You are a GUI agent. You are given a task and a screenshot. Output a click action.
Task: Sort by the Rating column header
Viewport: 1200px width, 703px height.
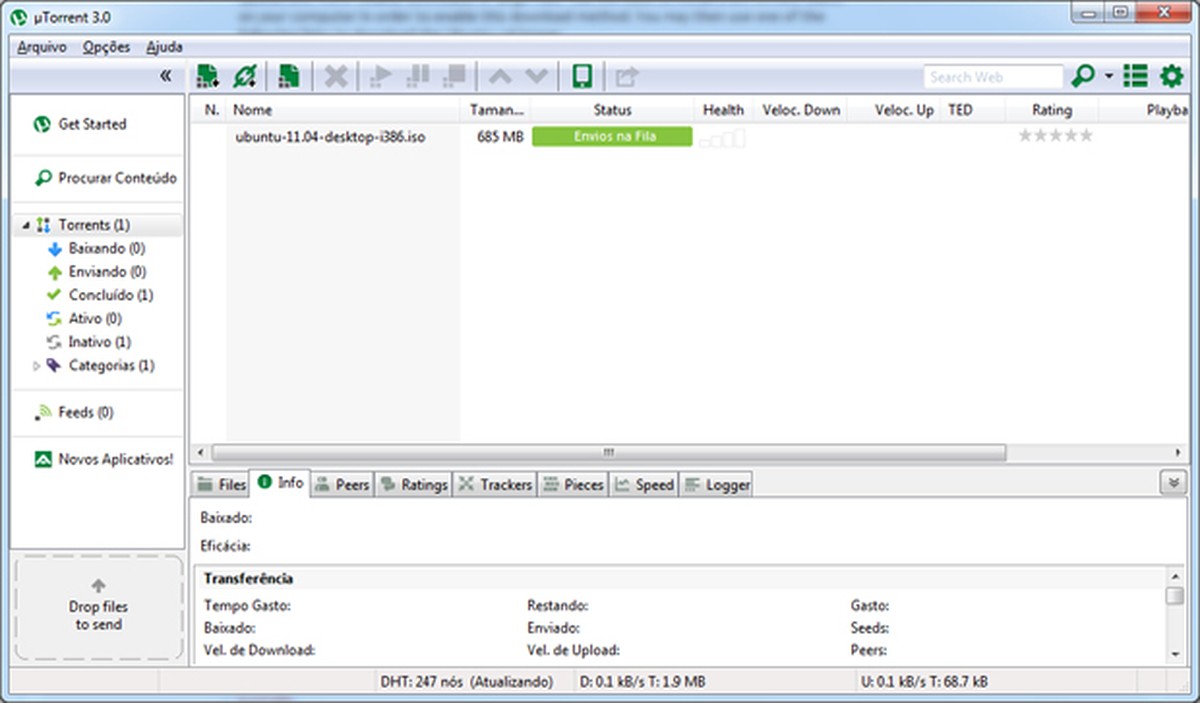(1051, 110)
